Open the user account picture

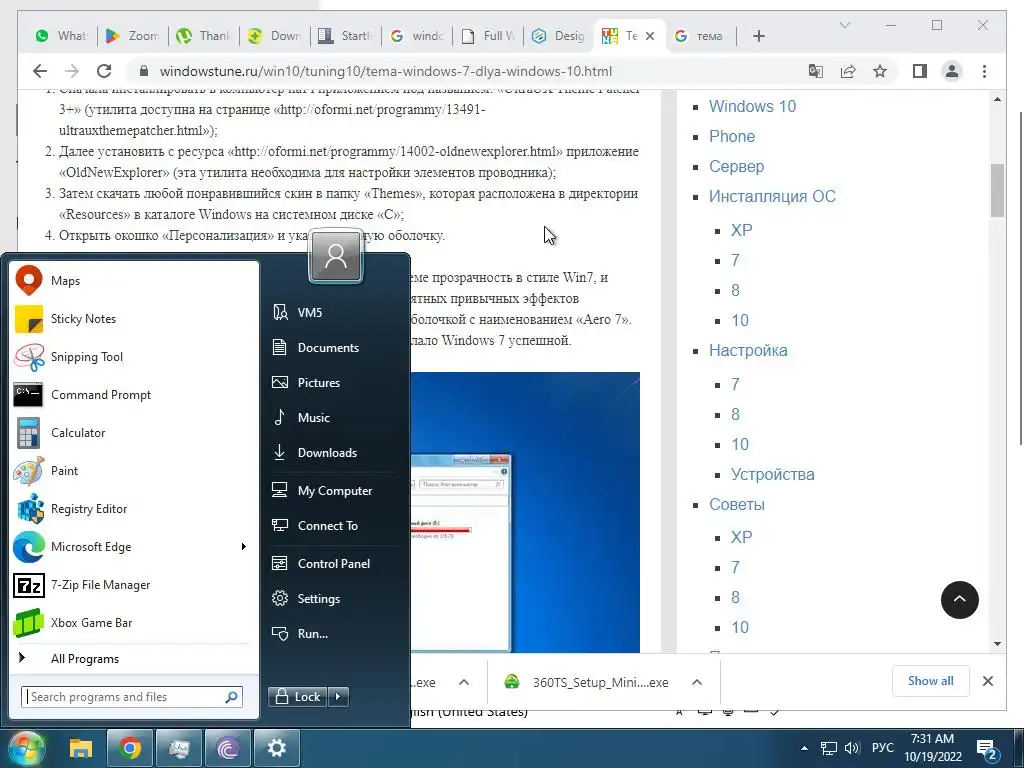click(336, 256)
